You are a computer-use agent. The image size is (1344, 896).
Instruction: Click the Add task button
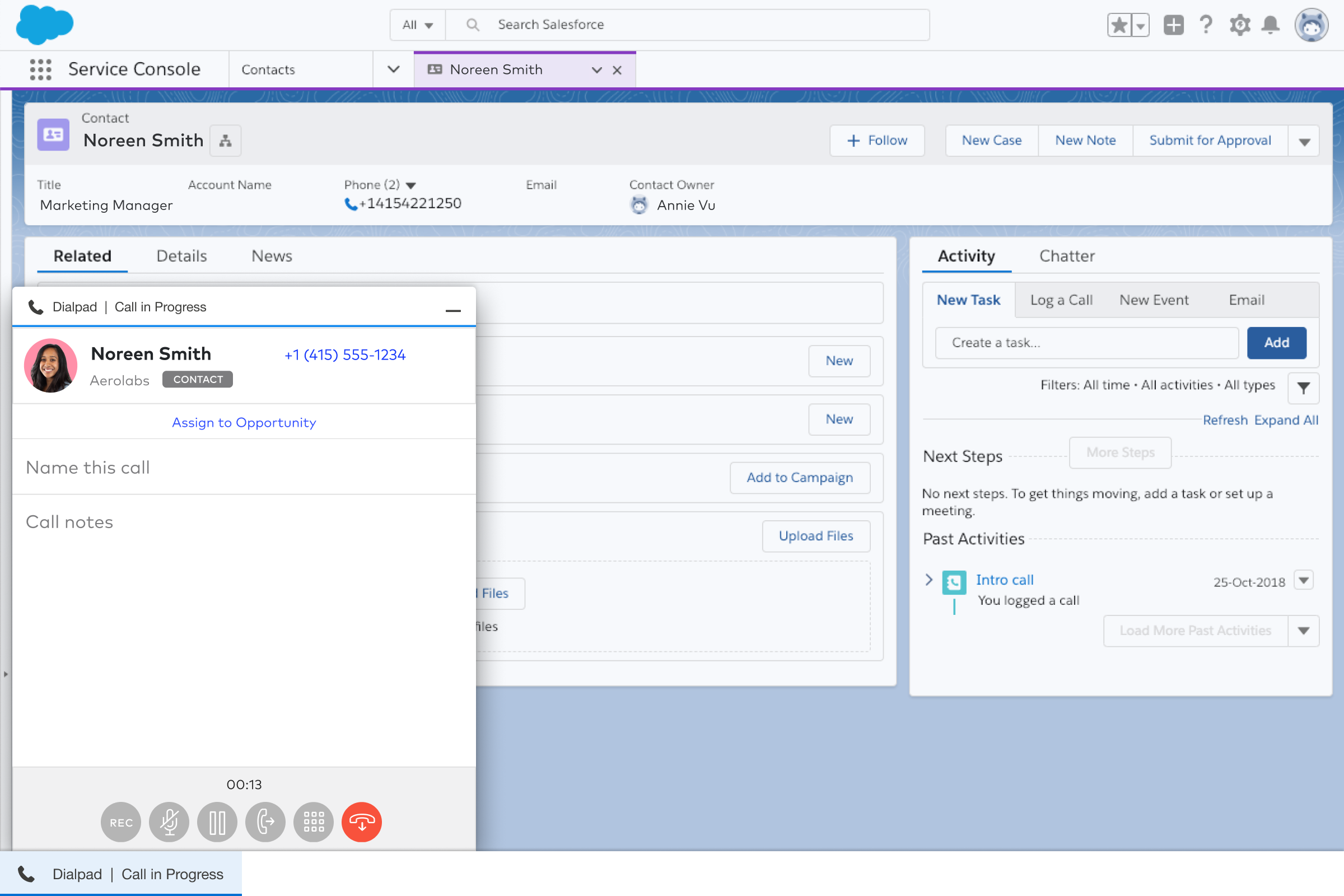(1277, 343)
